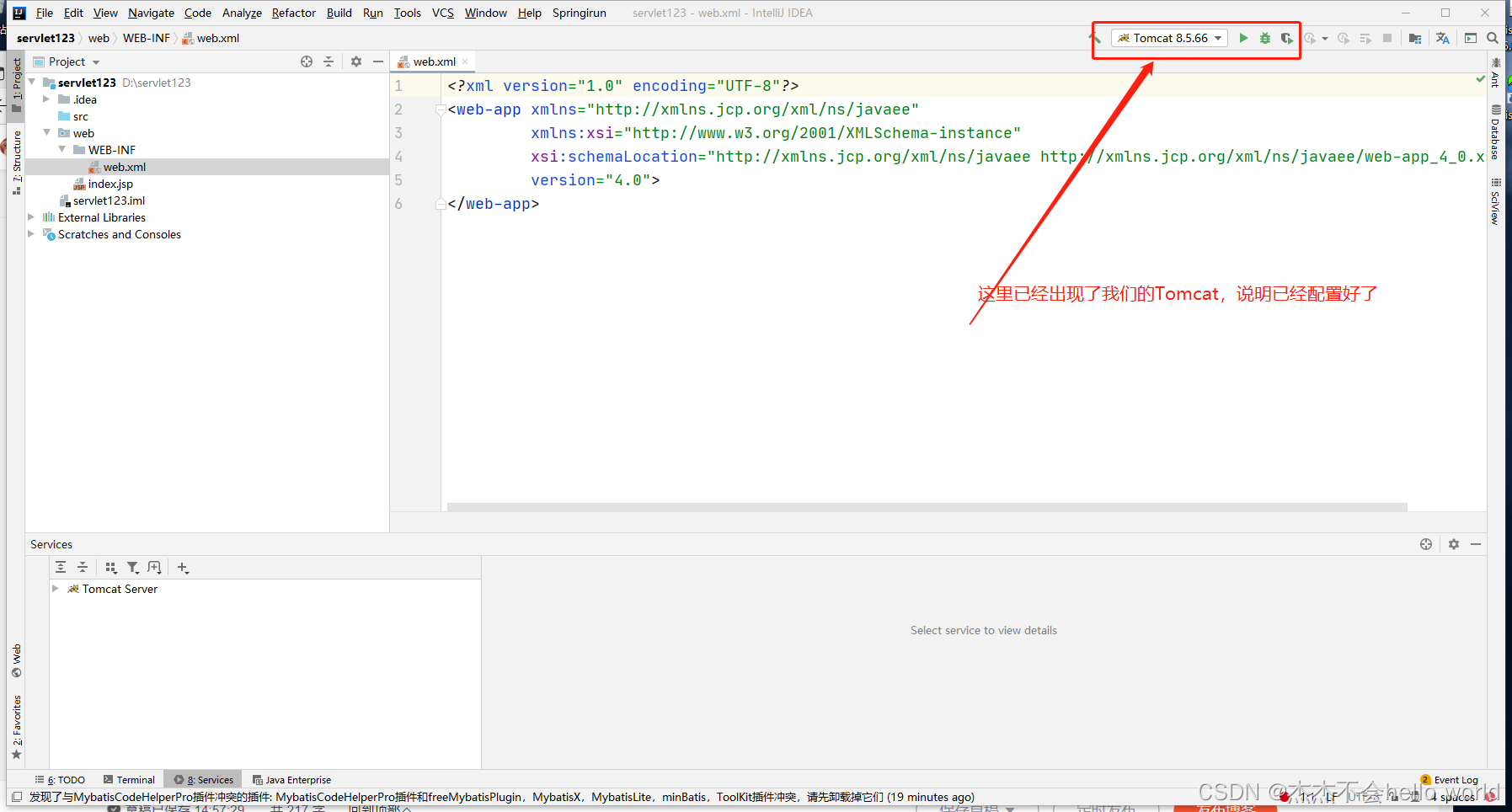Screen dimensions: 1512x812
Task: Expand External Libraries node
Action: pyautogui.click(x=32, y=216)
